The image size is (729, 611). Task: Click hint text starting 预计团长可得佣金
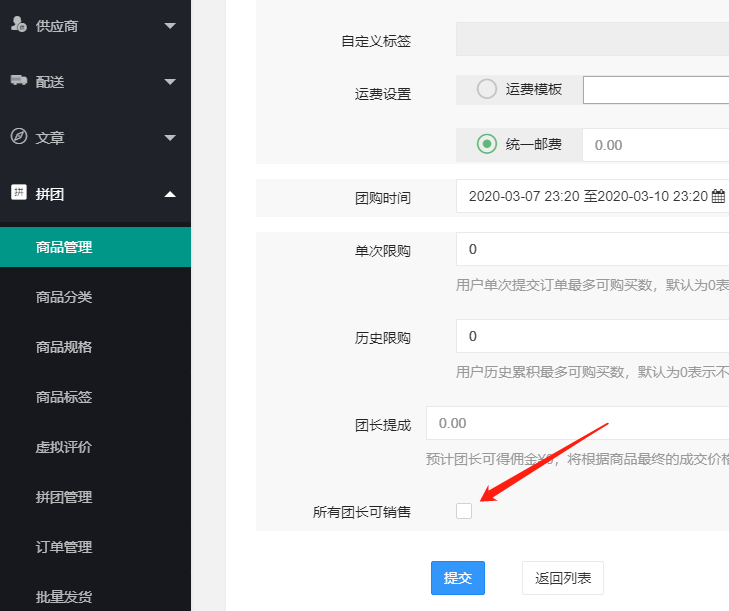(577, 459)
